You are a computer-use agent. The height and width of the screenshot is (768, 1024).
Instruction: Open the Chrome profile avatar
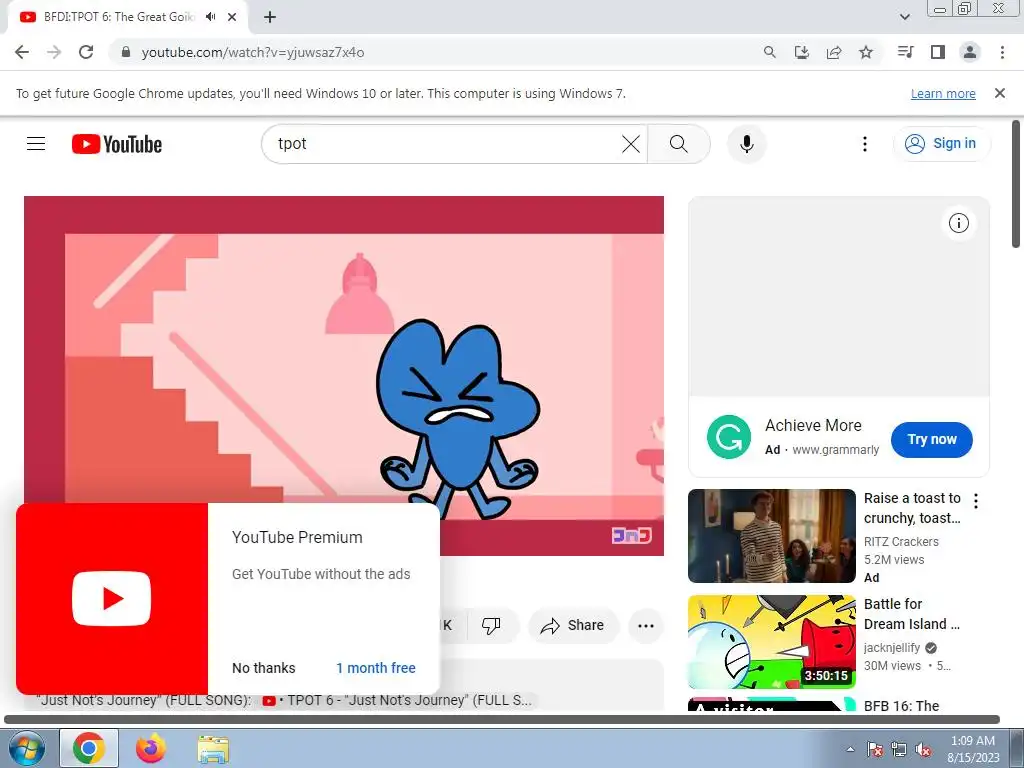970,52
